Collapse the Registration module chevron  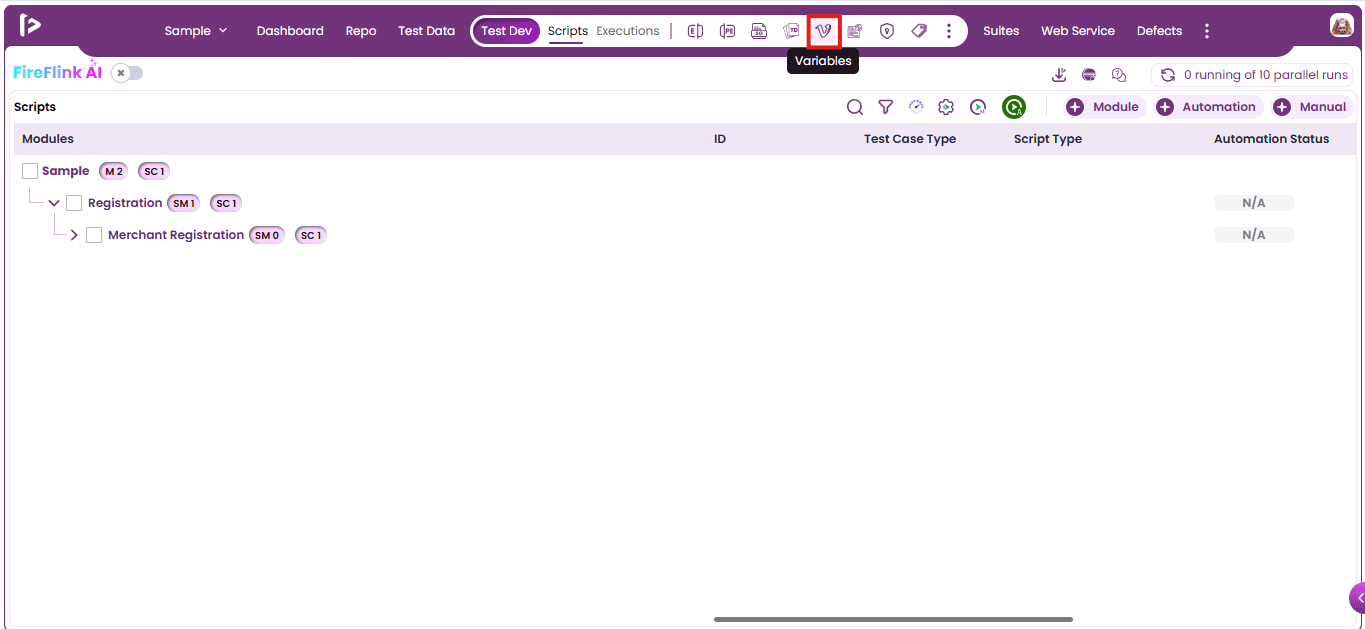click(54, 203)
